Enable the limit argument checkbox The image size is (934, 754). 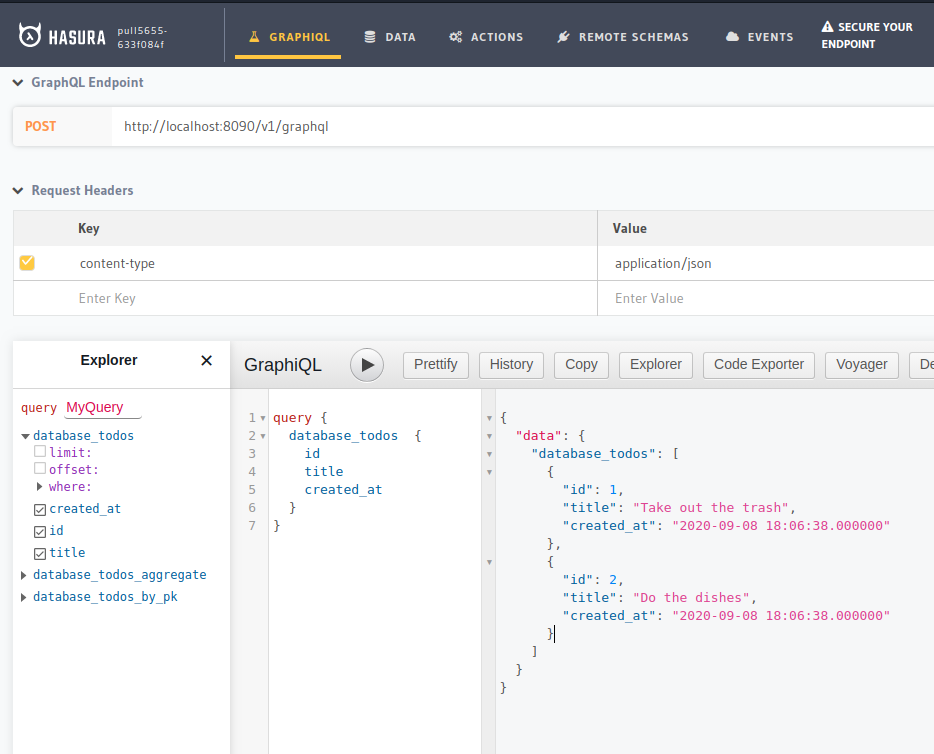click(40, 451)
